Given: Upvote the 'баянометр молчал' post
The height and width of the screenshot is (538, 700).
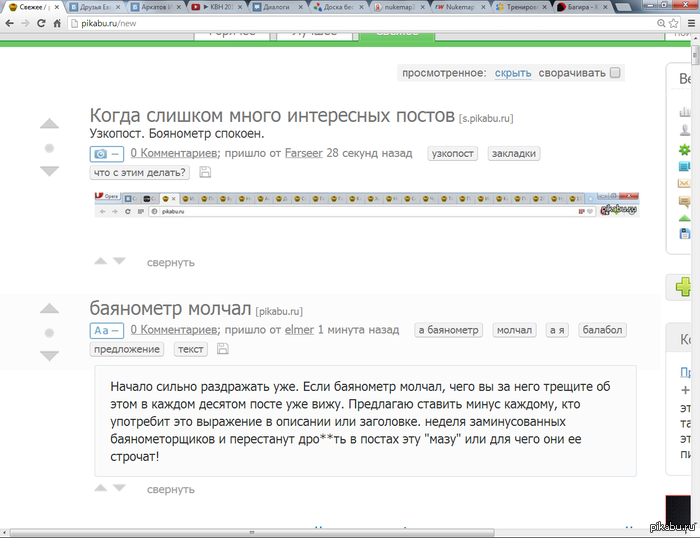Looking at the screenshot, I should click(49, 309).
